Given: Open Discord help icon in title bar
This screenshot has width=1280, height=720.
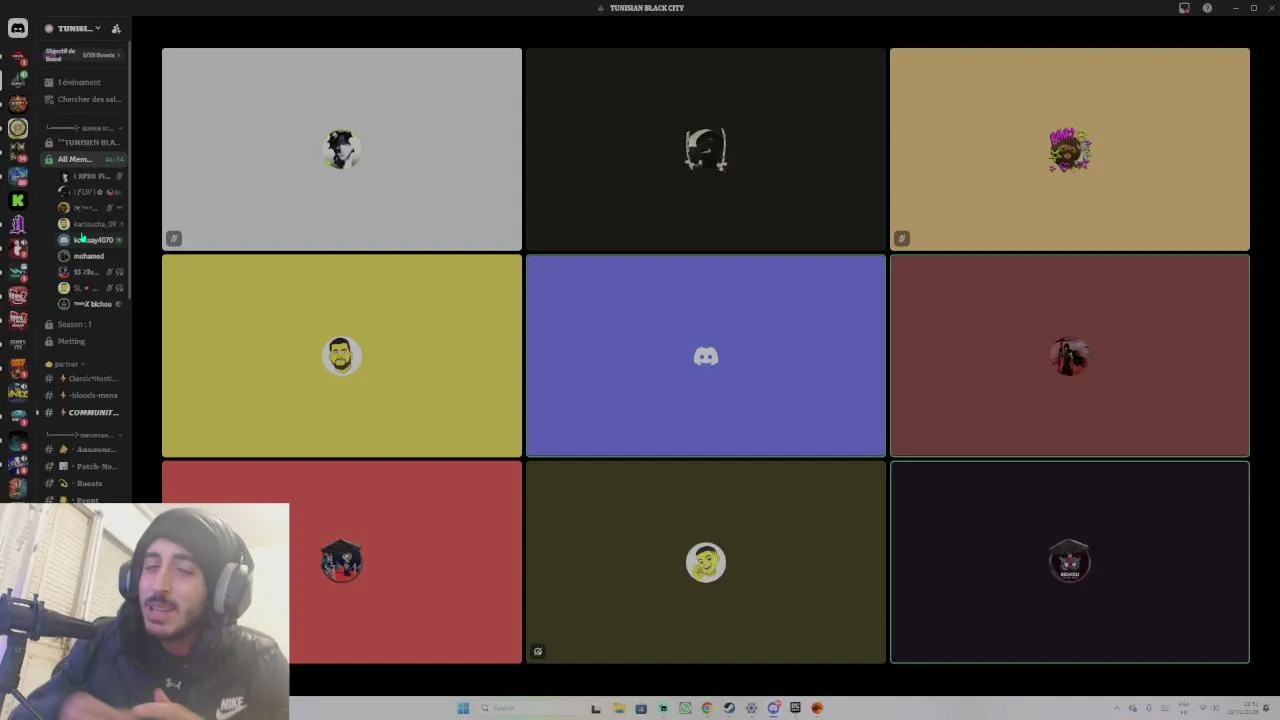Looking at the screenshot, I should point(1207,8).
